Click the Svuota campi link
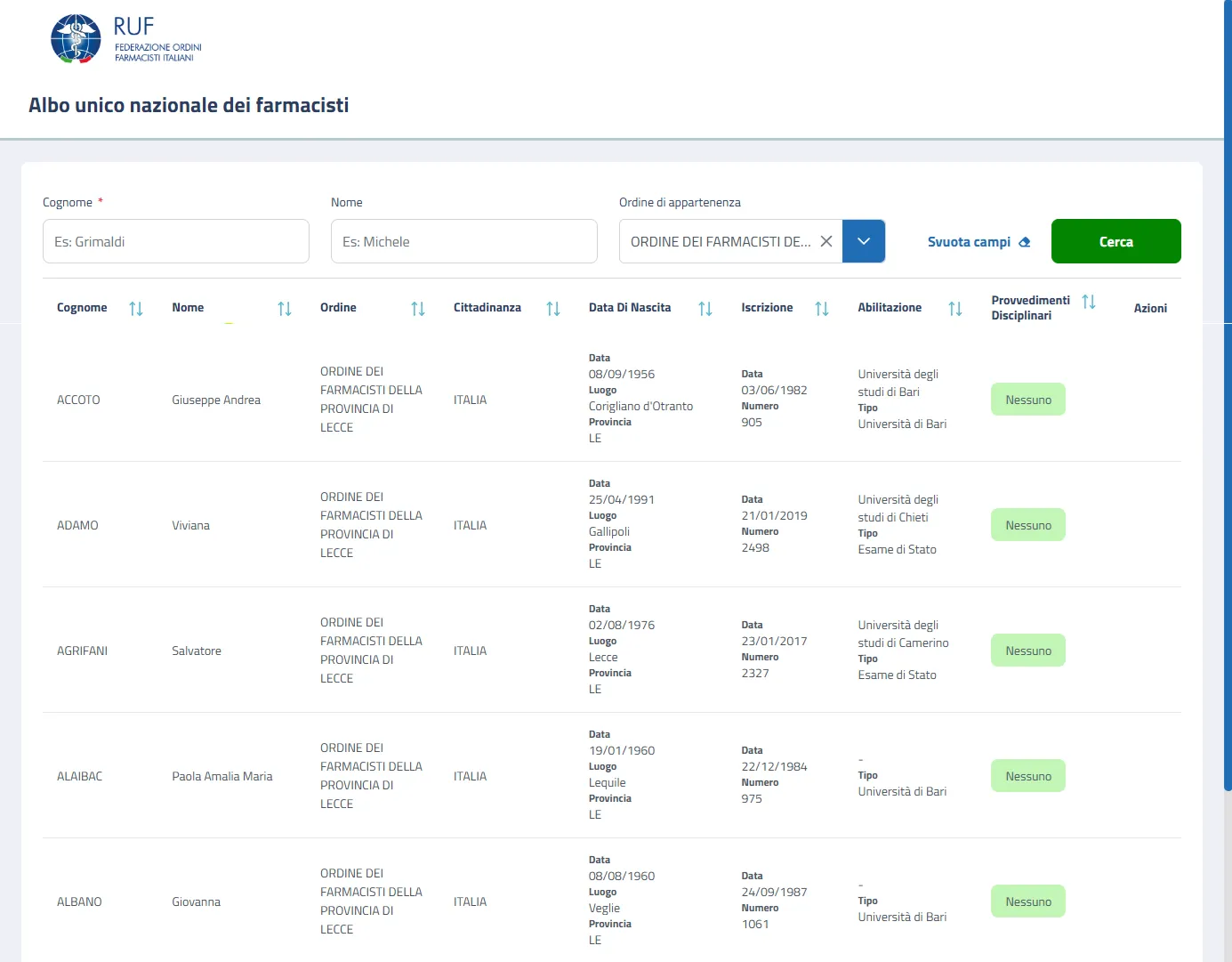Viewport: 1232px width, 962px height. coord(978,242)
